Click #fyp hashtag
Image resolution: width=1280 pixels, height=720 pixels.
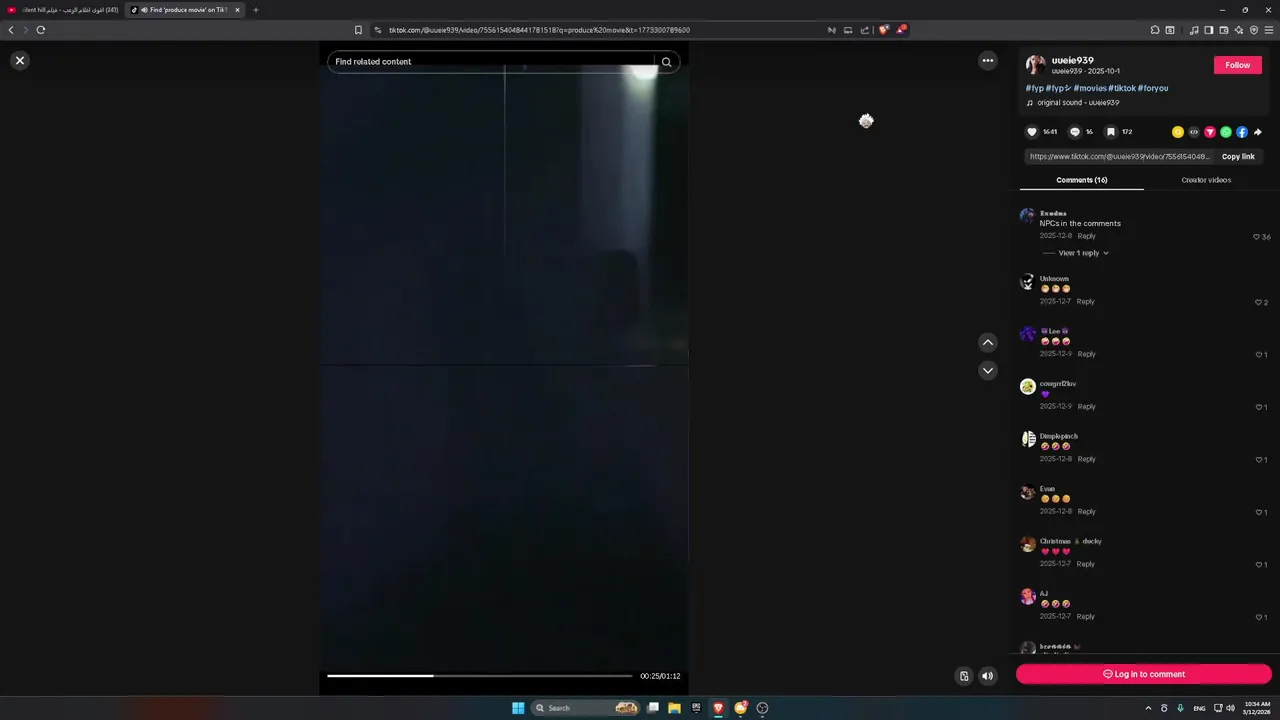(x=1035, y=88)
